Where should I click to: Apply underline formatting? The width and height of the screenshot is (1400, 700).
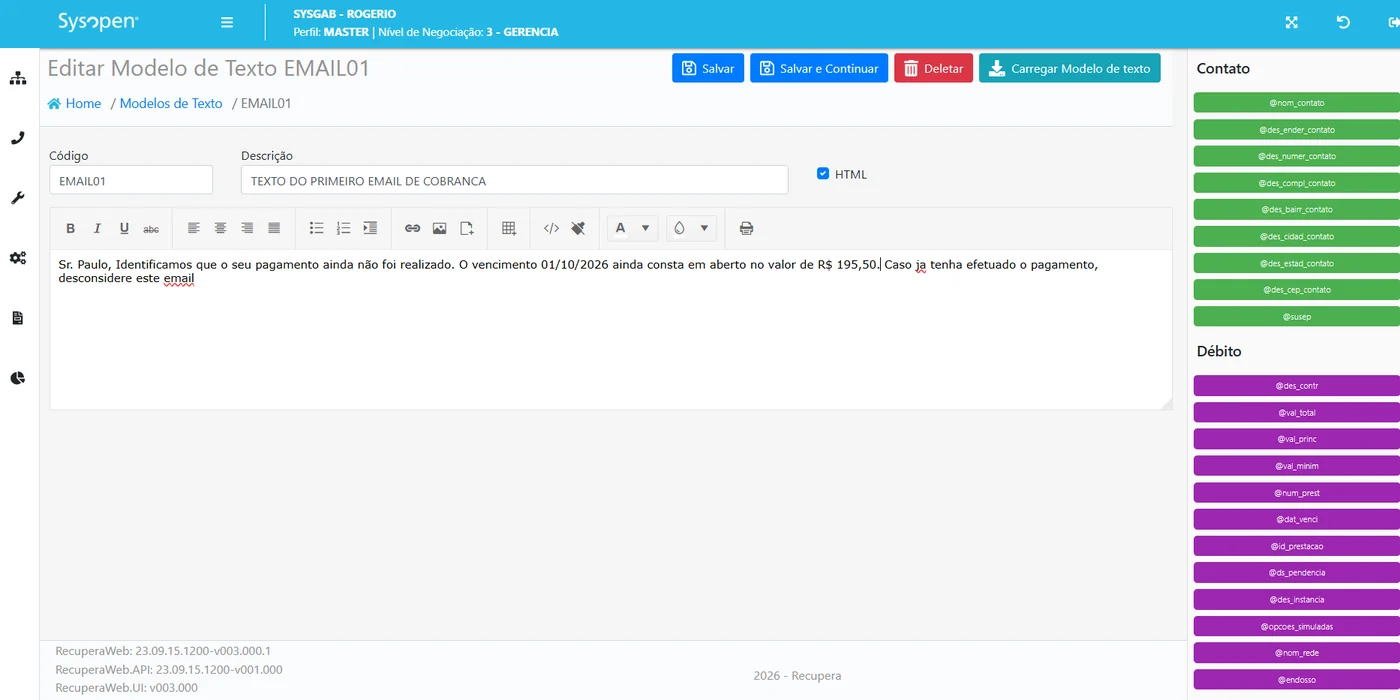(x=124, y=229)
